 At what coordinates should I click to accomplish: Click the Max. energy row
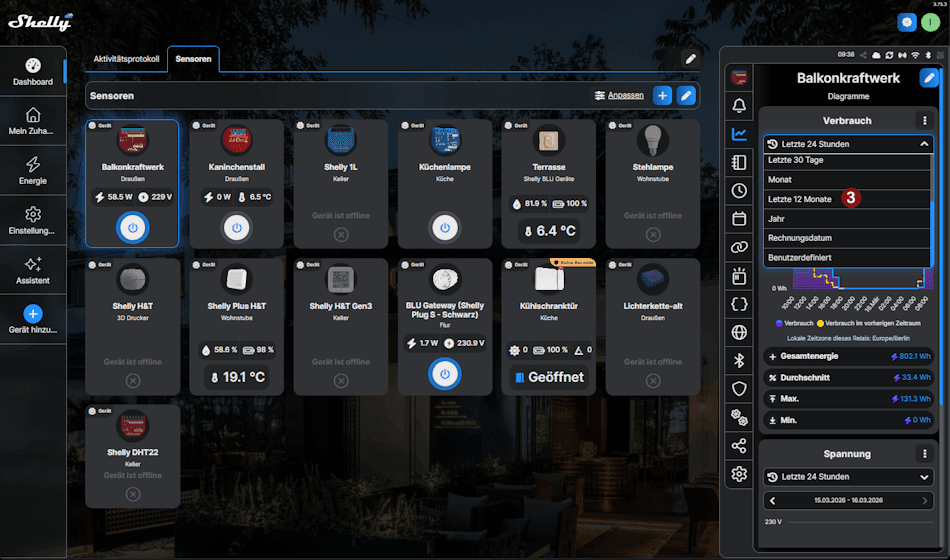point(848,399)
